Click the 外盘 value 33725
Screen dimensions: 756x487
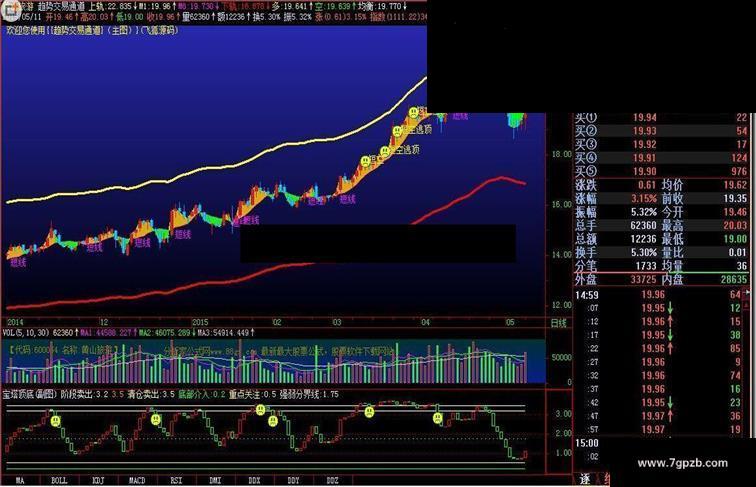coord(644,280)
